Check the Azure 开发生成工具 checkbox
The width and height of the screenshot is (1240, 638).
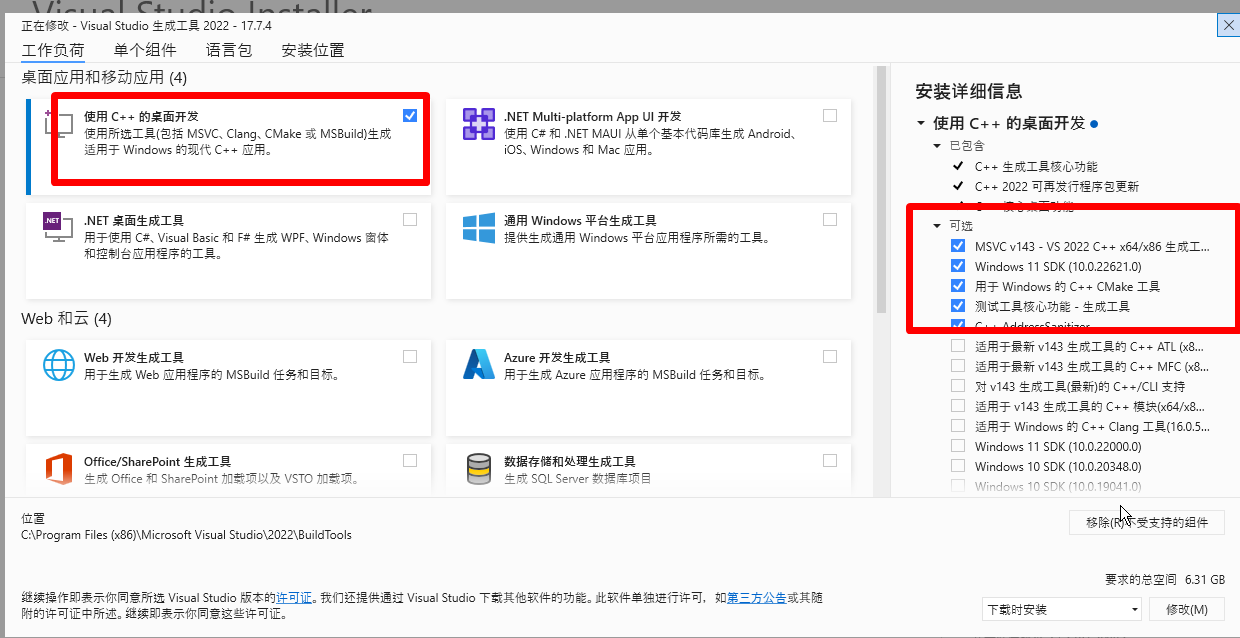click(830, 357)
